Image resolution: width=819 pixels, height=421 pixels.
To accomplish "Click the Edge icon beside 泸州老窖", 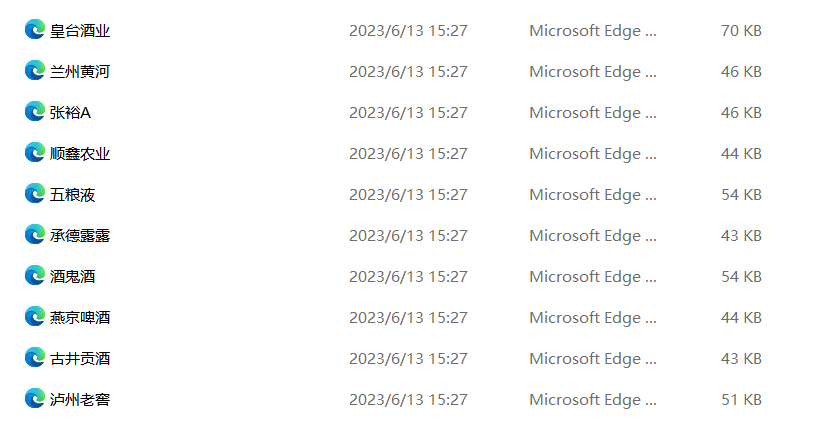I will pyautogui.click(x=34, y=399).
